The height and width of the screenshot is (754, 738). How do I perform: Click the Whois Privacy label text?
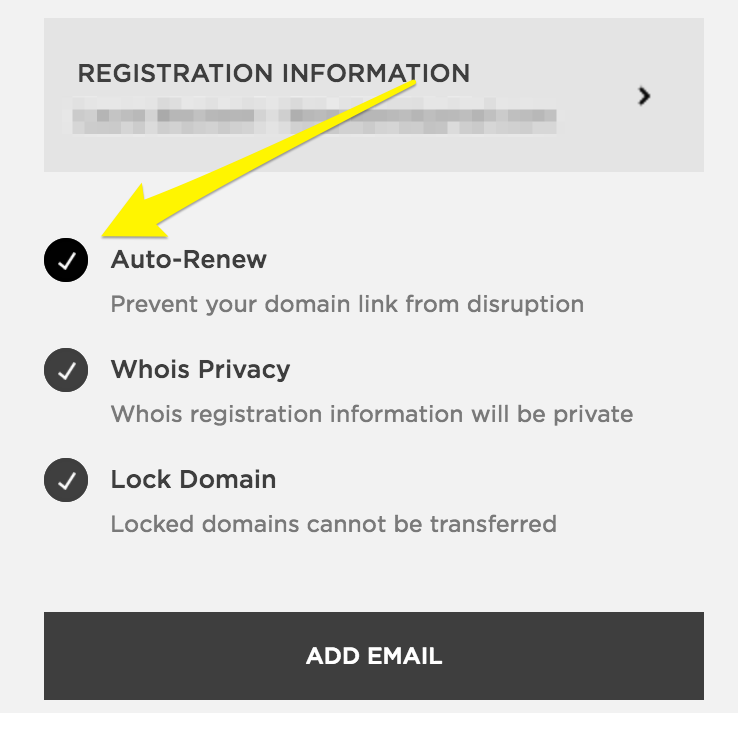(x=200, y=370)
